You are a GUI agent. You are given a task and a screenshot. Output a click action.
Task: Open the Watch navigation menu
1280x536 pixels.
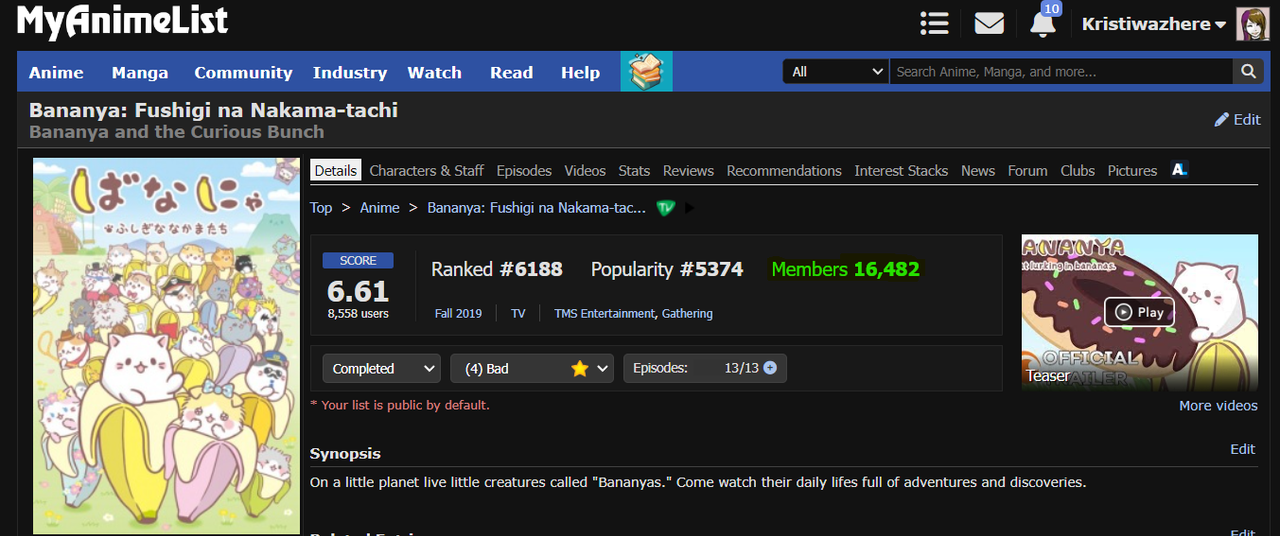(x=434, y=72)
